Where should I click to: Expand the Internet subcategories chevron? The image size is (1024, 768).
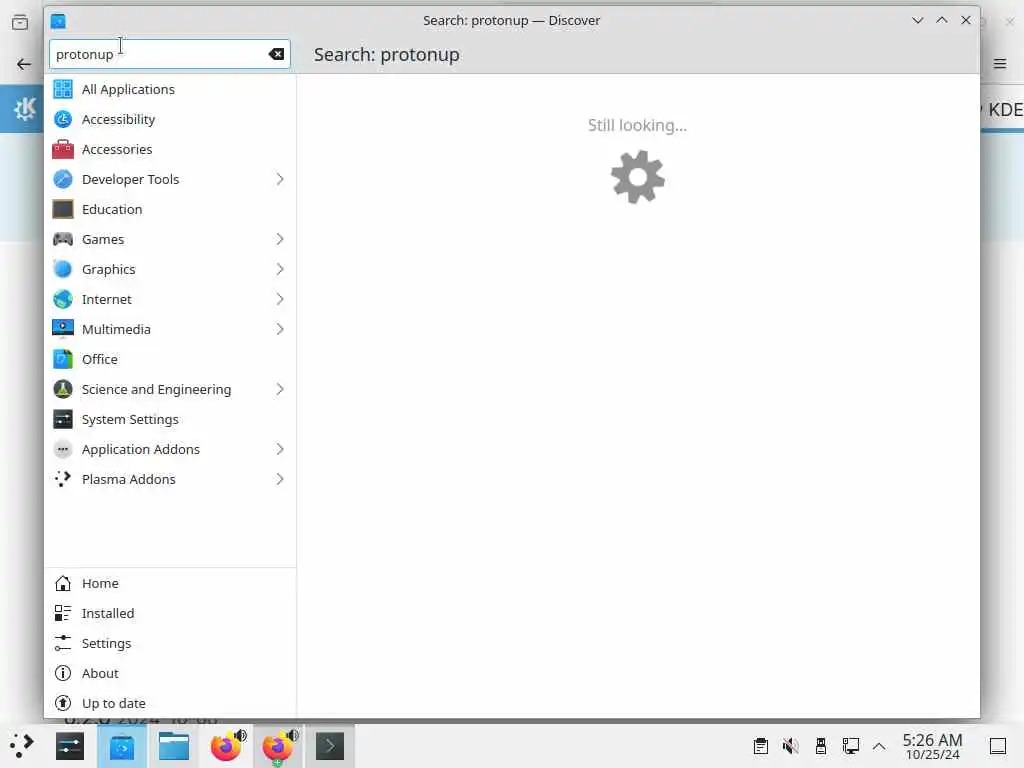tap(280, 300)
